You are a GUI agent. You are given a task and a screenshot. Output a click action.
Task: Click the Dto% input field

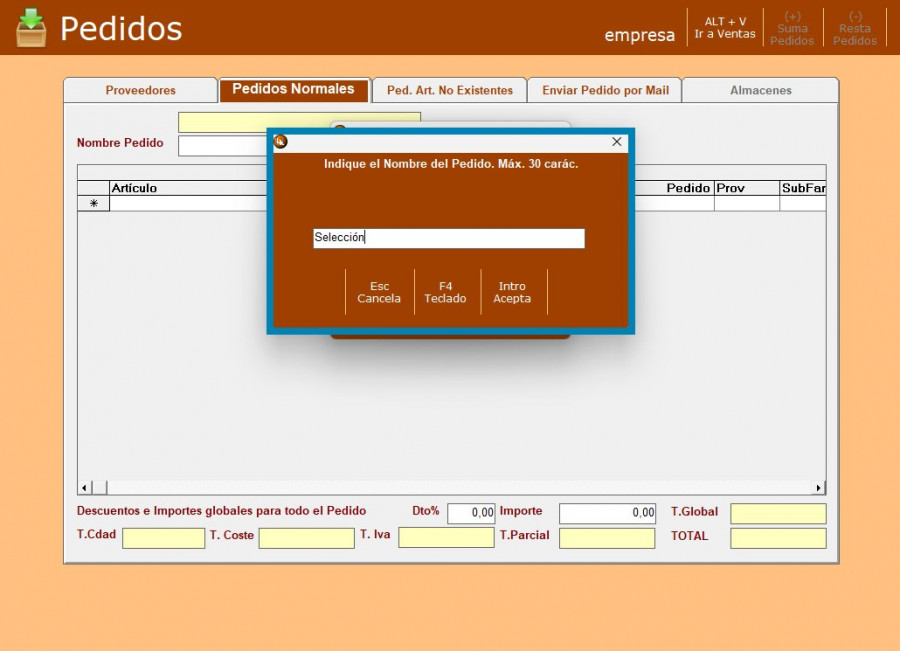pyautogui.click(x=471, y=513)
